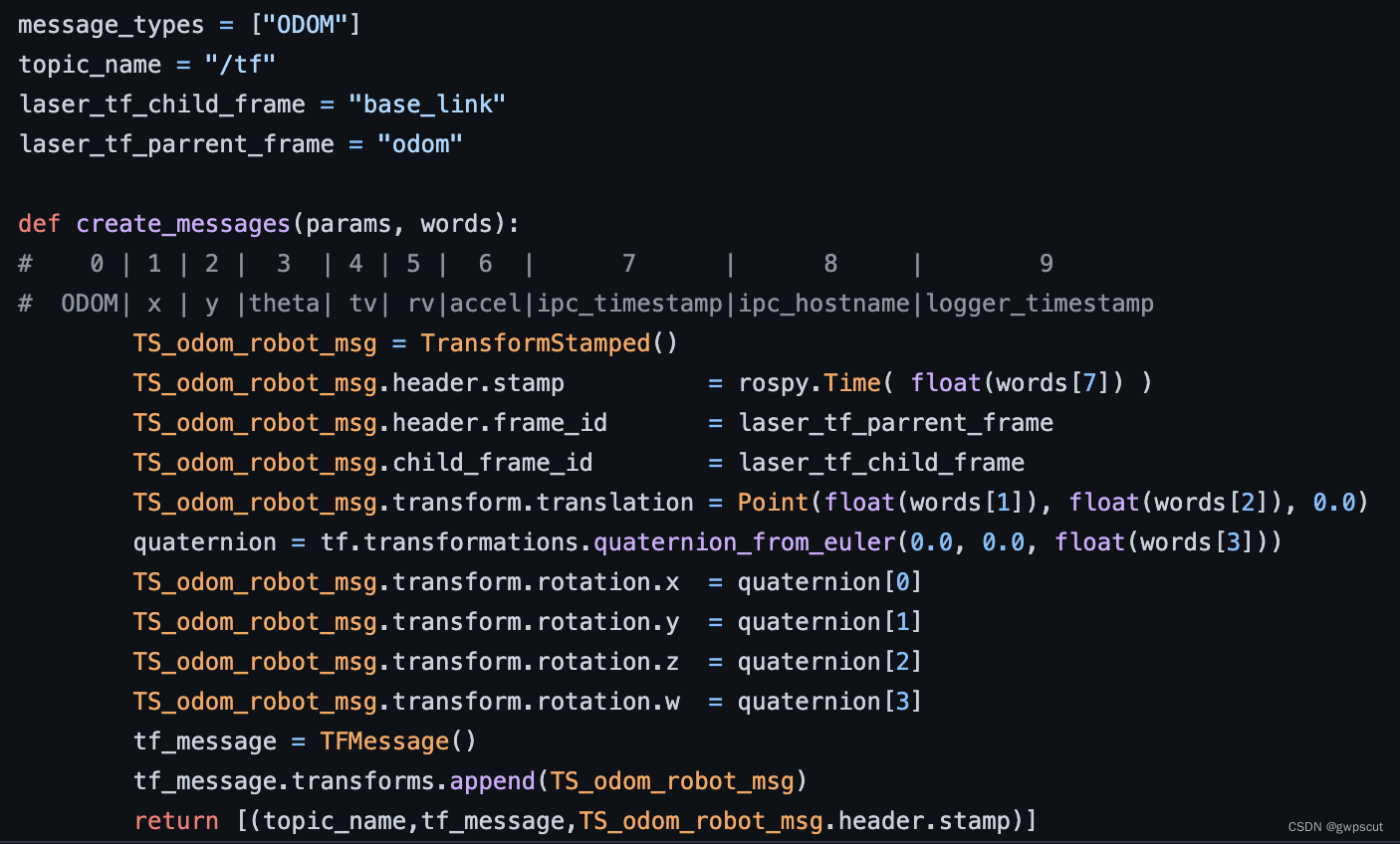Click the Point constructor call
The width and height of the screenshot is (1400, 844).
(x=774, y=503)
